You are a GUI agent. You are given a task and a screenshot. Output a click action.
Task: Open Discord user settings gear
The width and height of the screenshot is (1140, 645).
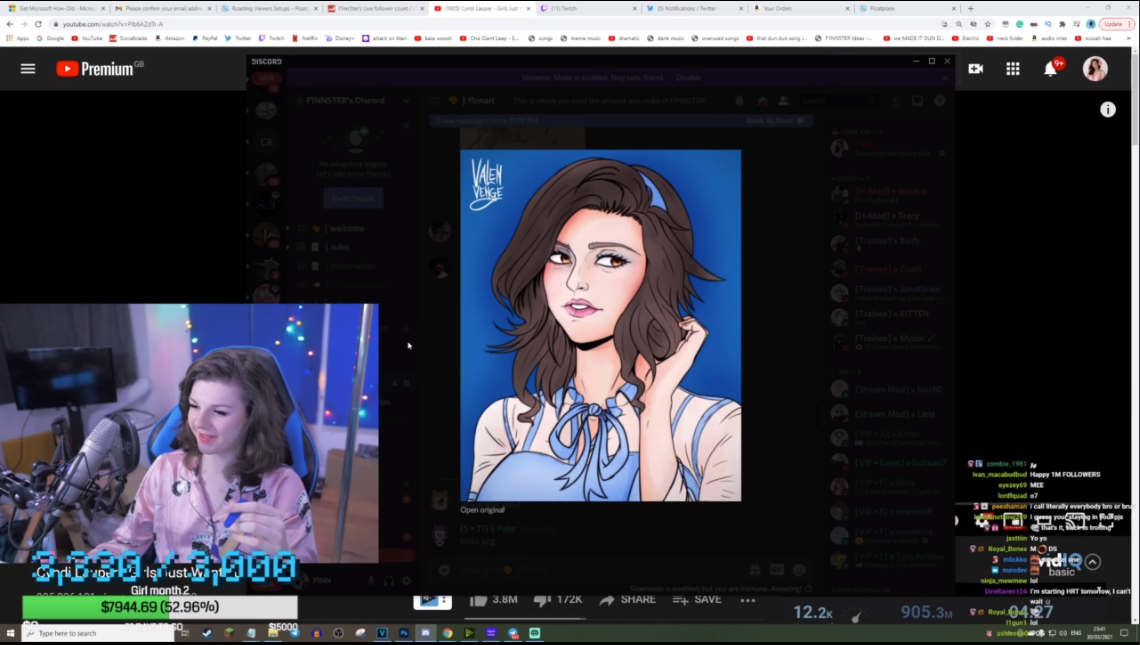click(406, 580)
